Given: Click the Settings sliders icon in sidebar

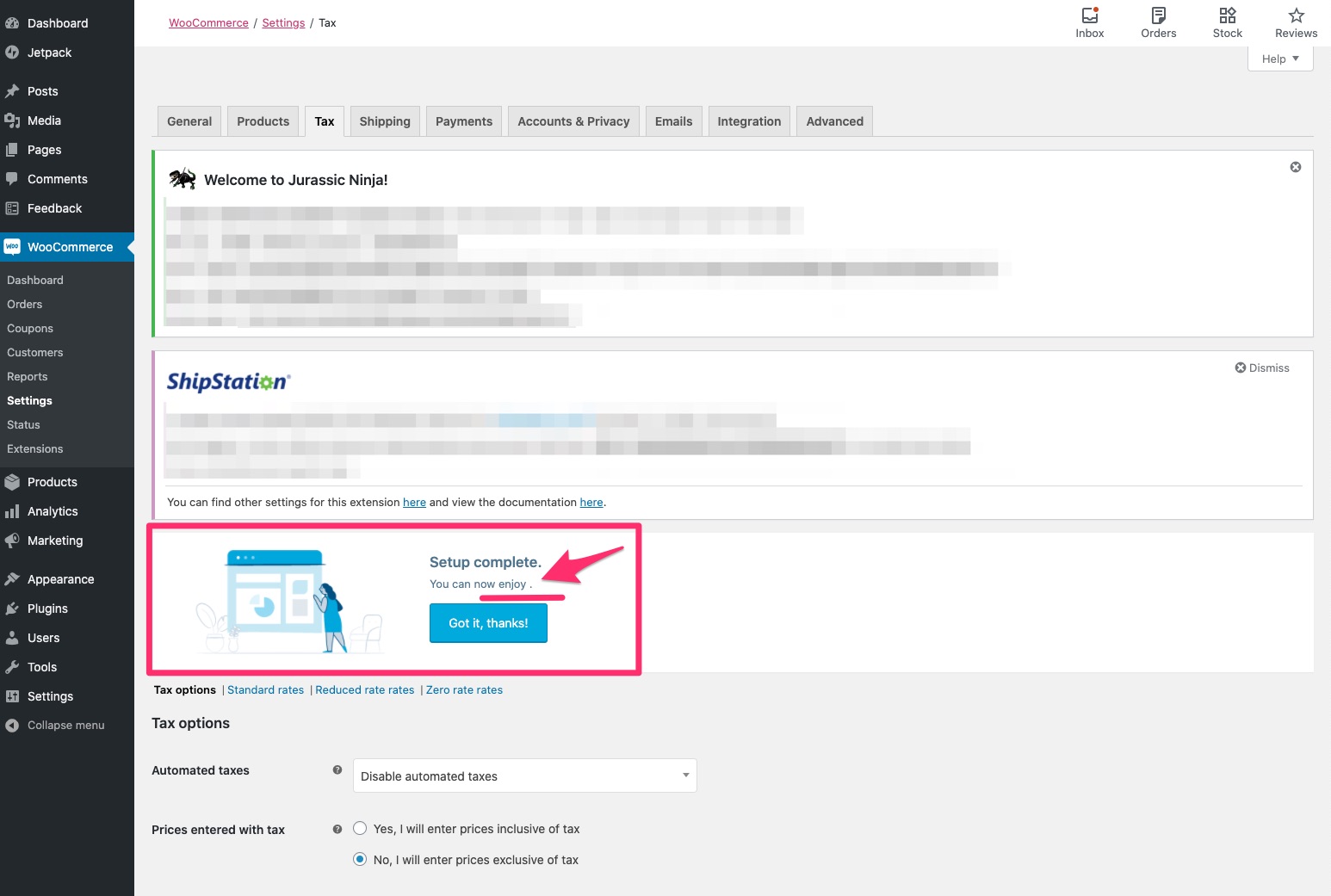Looking at the screenshot, I should [x=12, y=696].
